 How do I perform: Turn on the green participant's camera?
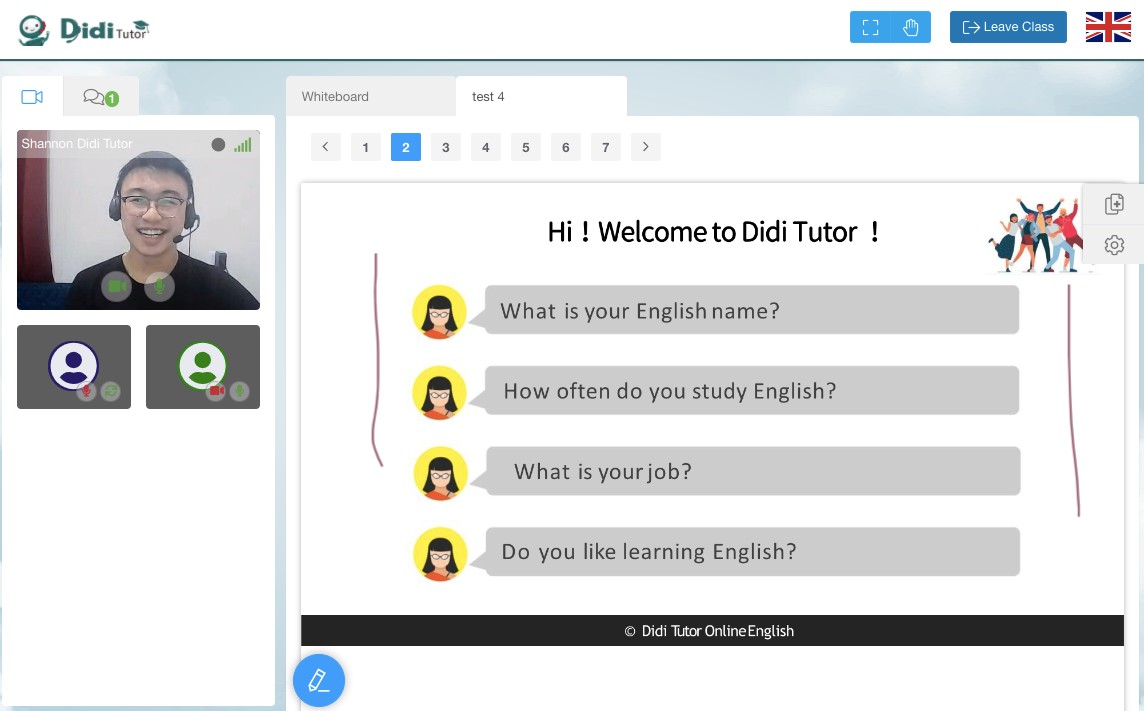click(216, 391)
